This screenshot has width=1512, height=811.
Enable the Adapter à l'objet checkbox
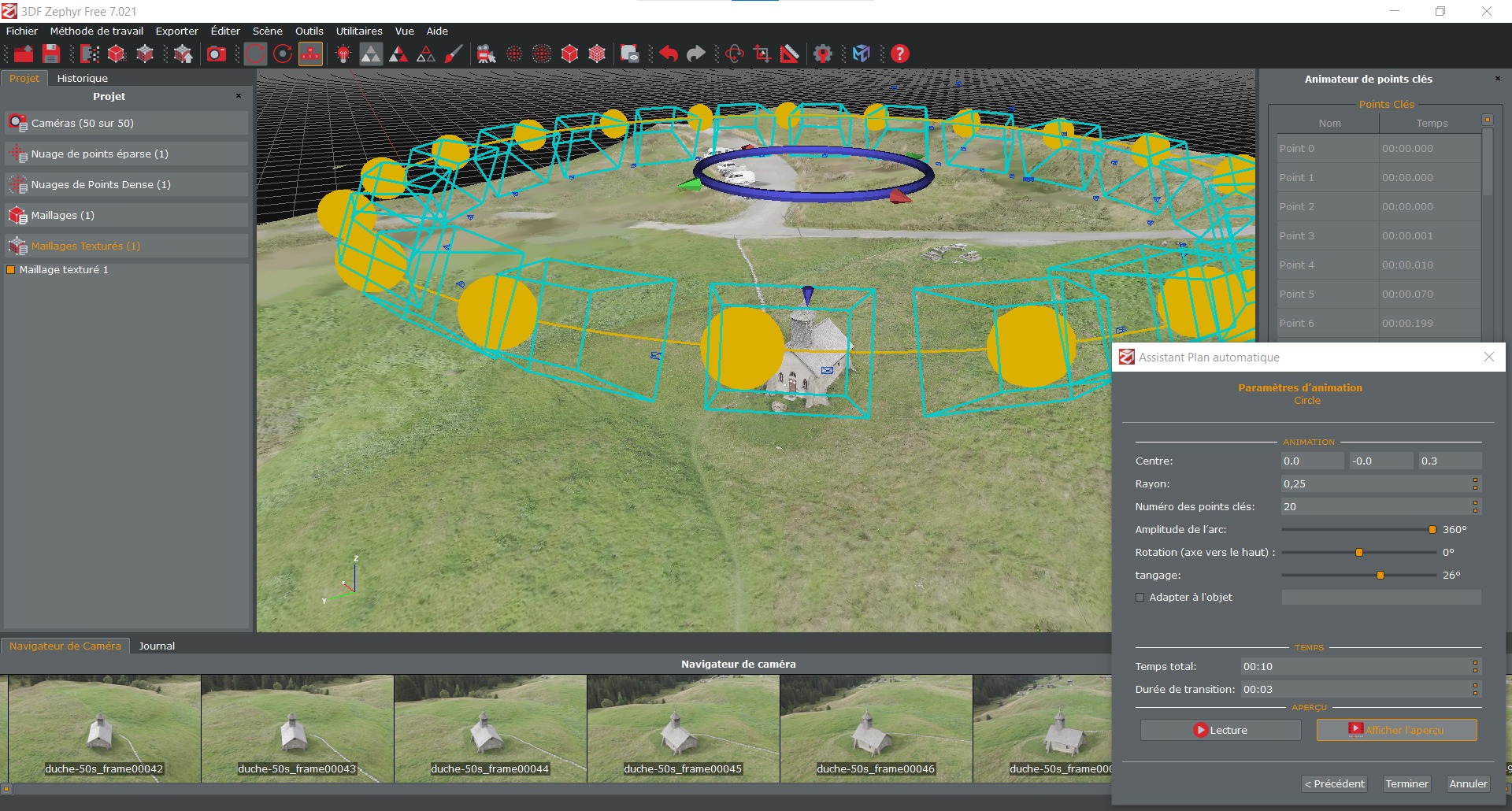point(1140,598)
